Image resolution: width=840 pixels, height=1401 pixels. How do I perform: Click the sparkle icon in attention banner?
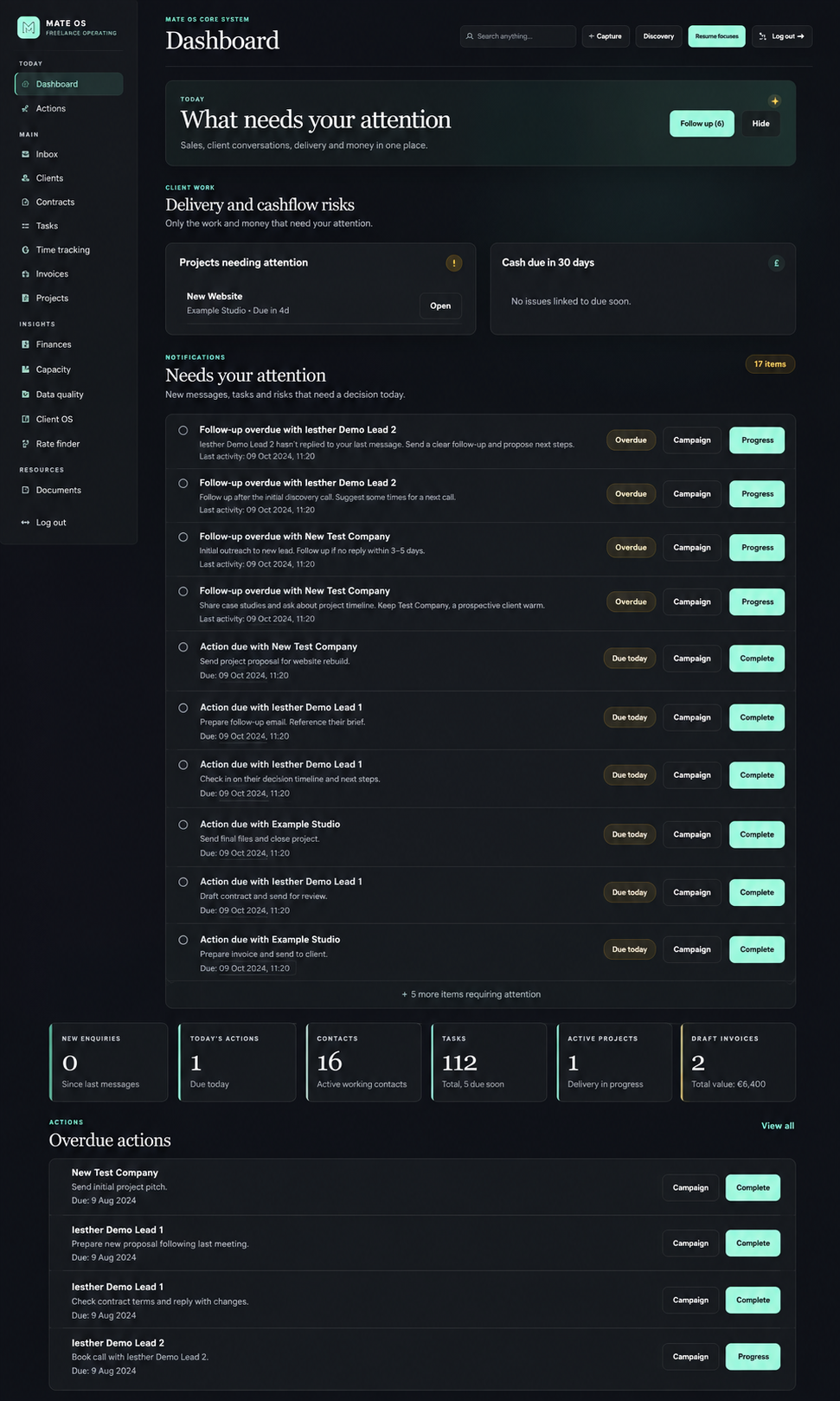point(774,101)
